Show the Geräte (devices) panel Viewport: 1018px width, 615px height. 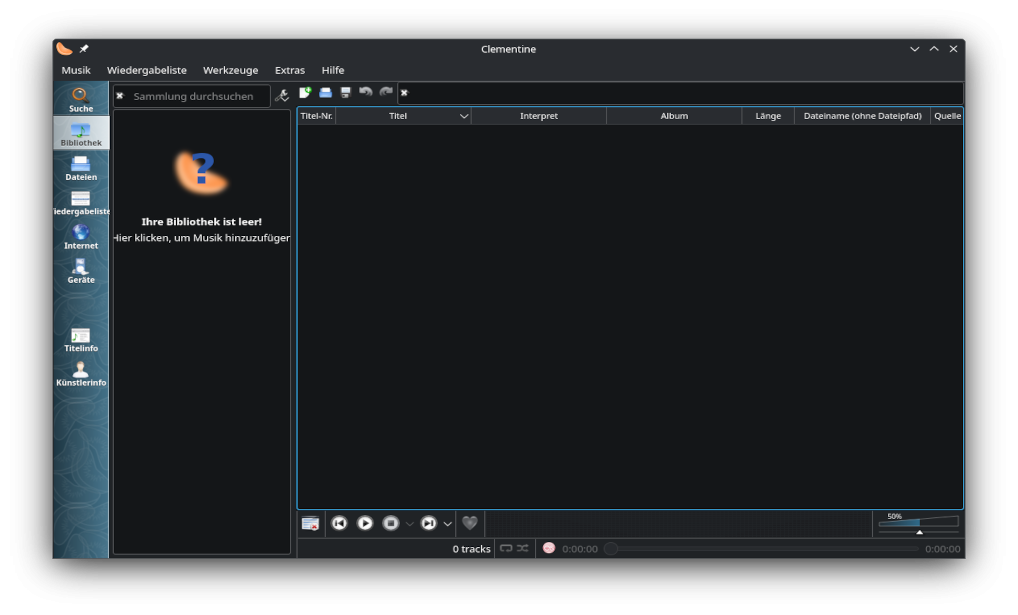pos(81,271)
